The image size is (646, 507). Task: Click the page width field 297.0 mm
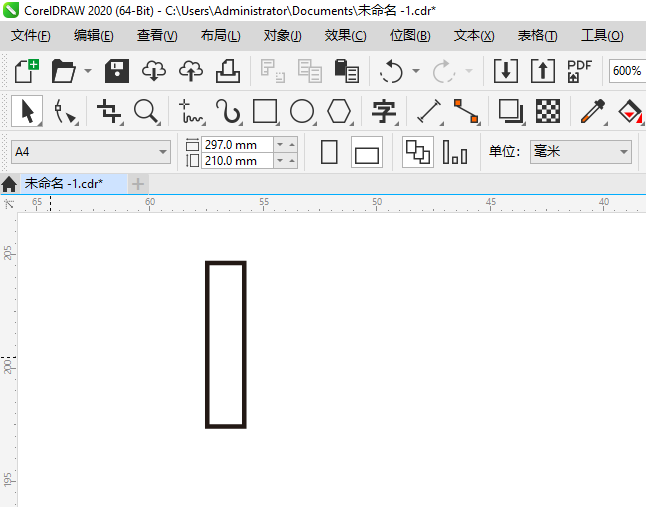click(237, 145)
